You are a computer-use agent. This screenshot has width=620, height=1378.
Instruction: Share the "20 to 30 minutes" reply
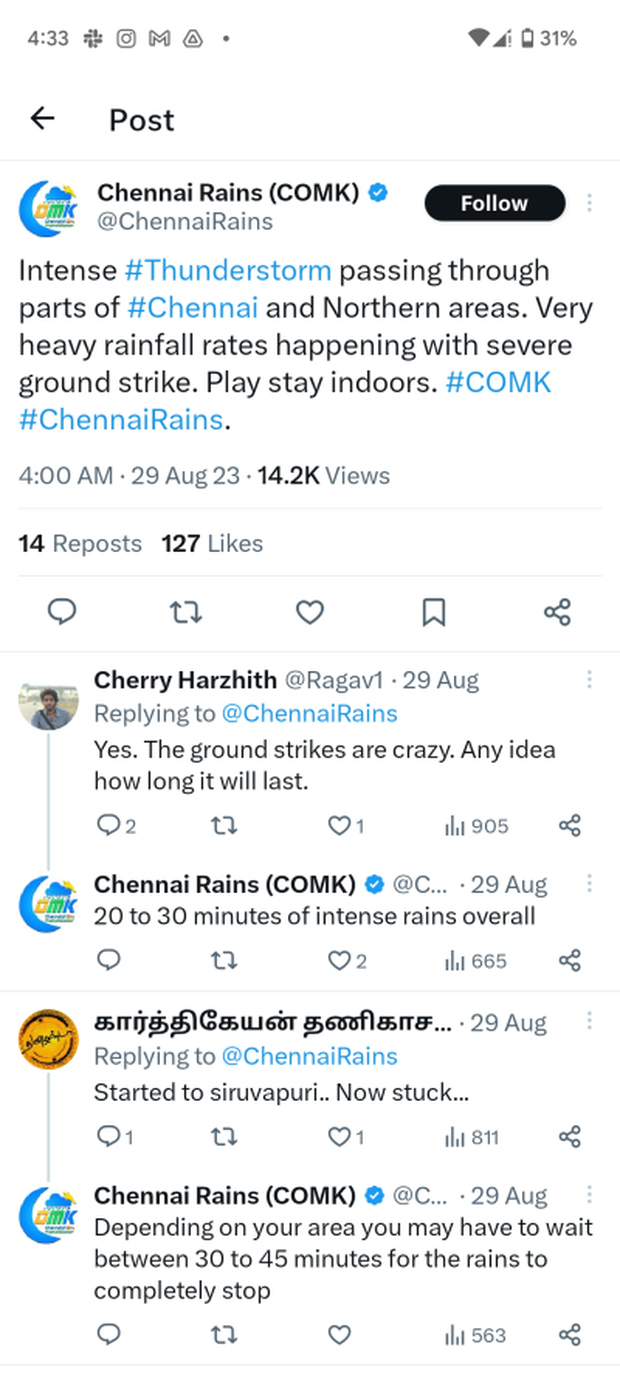pos(569,961)
